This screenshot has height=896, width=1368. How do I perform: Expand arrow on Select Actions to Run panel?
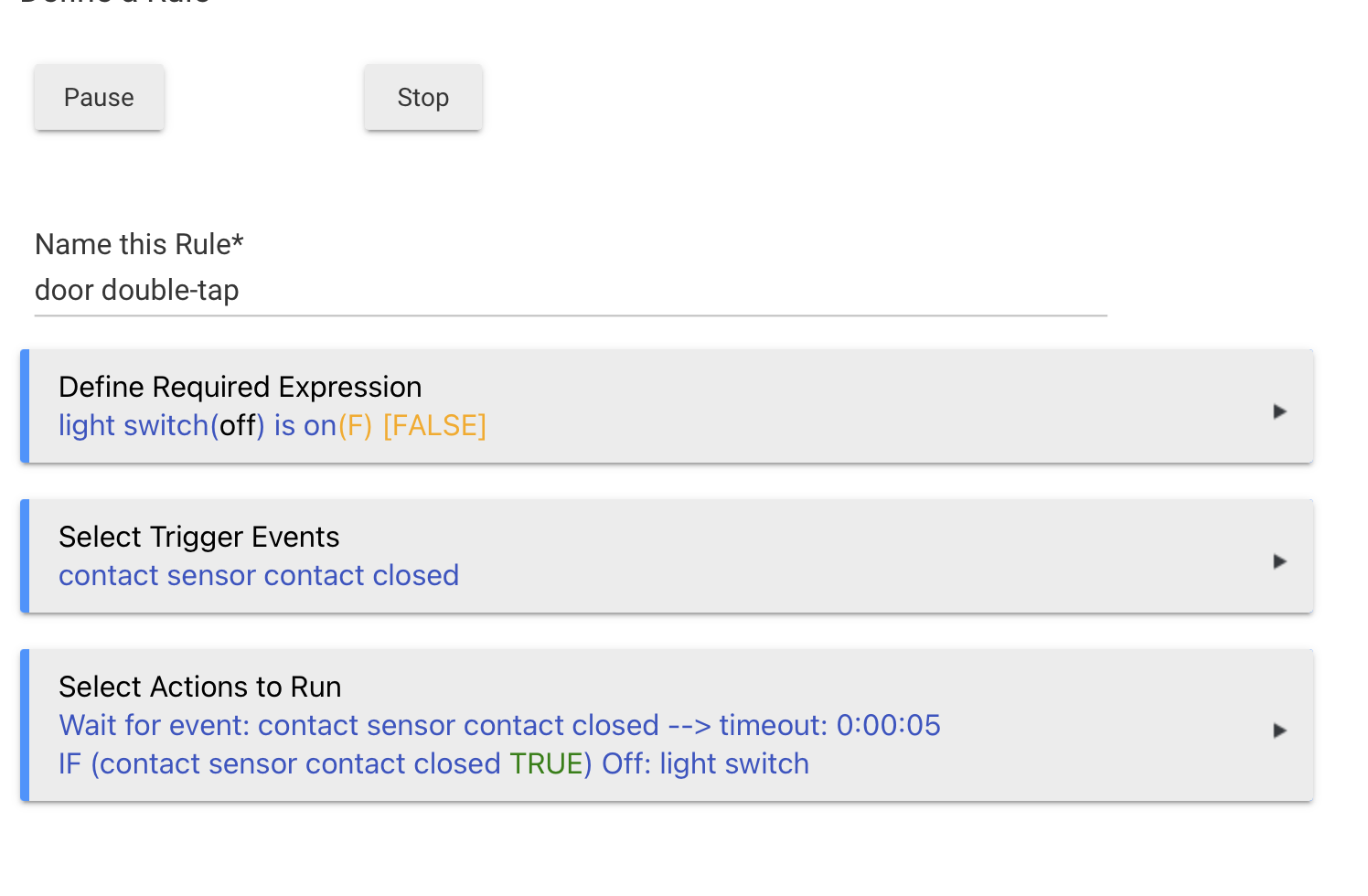[x=1280, y=731]
